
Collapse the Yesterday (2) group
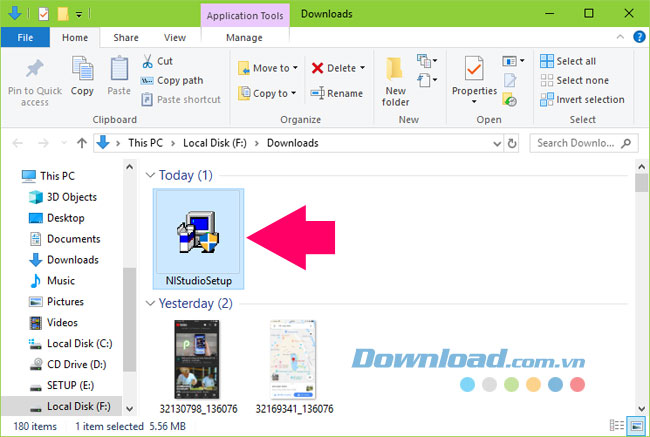point(148,303)
